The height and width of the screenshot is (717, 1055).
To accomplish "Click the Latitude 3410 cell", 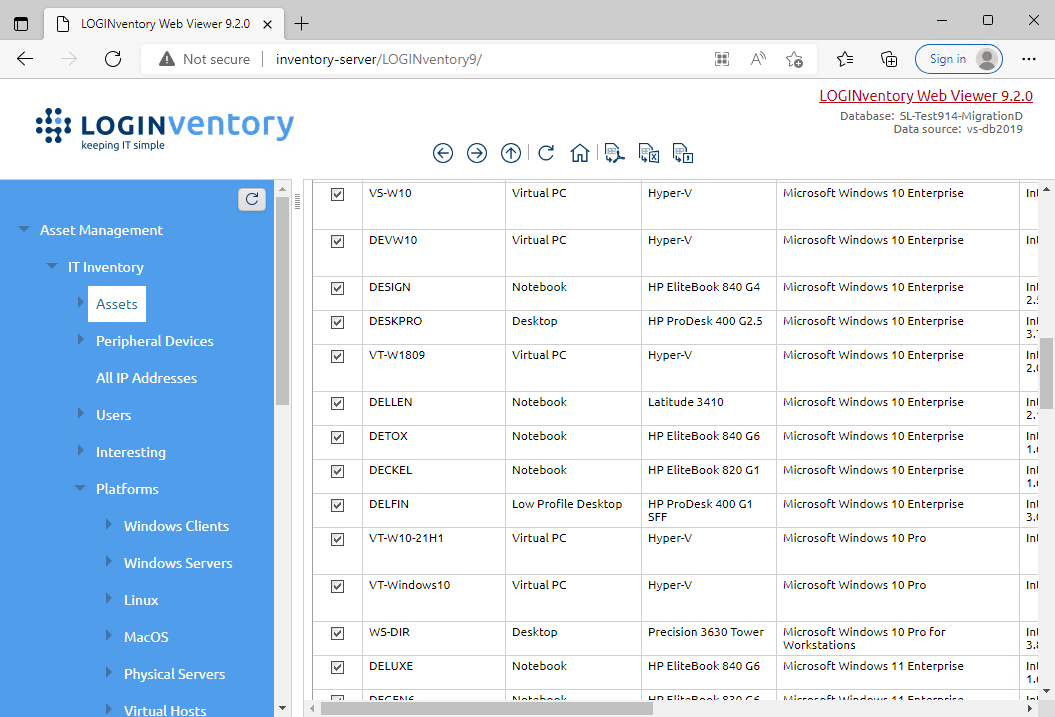I will (x=708, y=408).
